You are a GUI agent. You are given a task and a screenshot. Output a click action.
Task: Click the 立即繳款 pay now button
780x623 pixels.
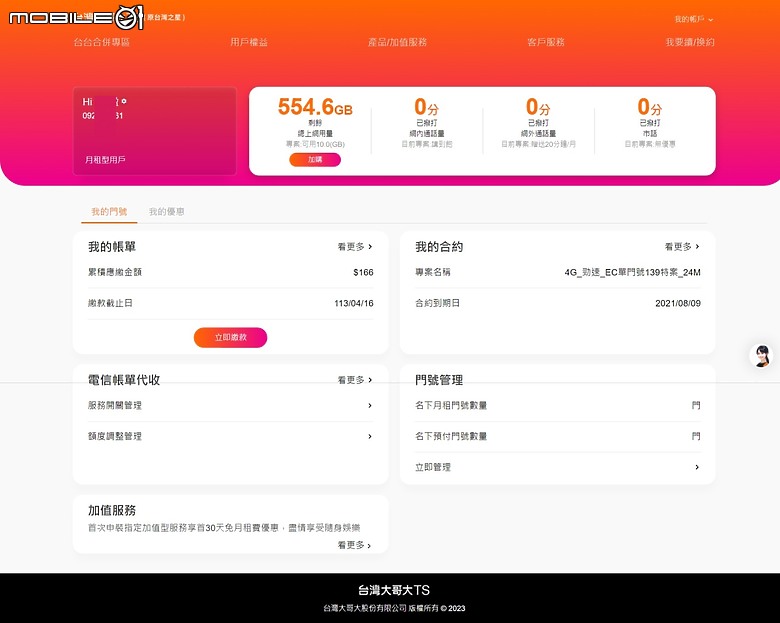(x=230, y=337)
